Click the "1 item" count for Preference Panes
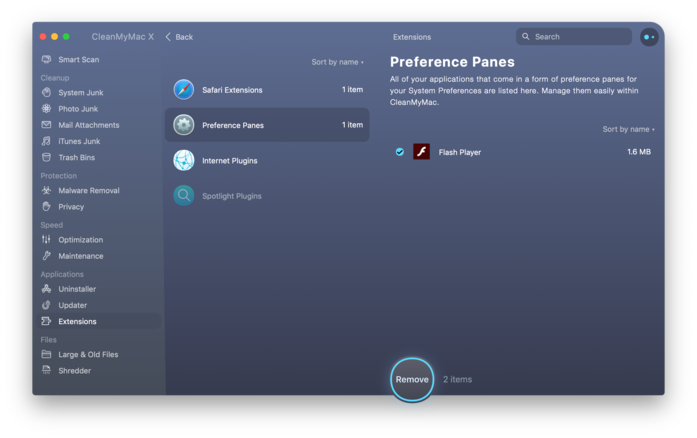 [x=352, y=125]
